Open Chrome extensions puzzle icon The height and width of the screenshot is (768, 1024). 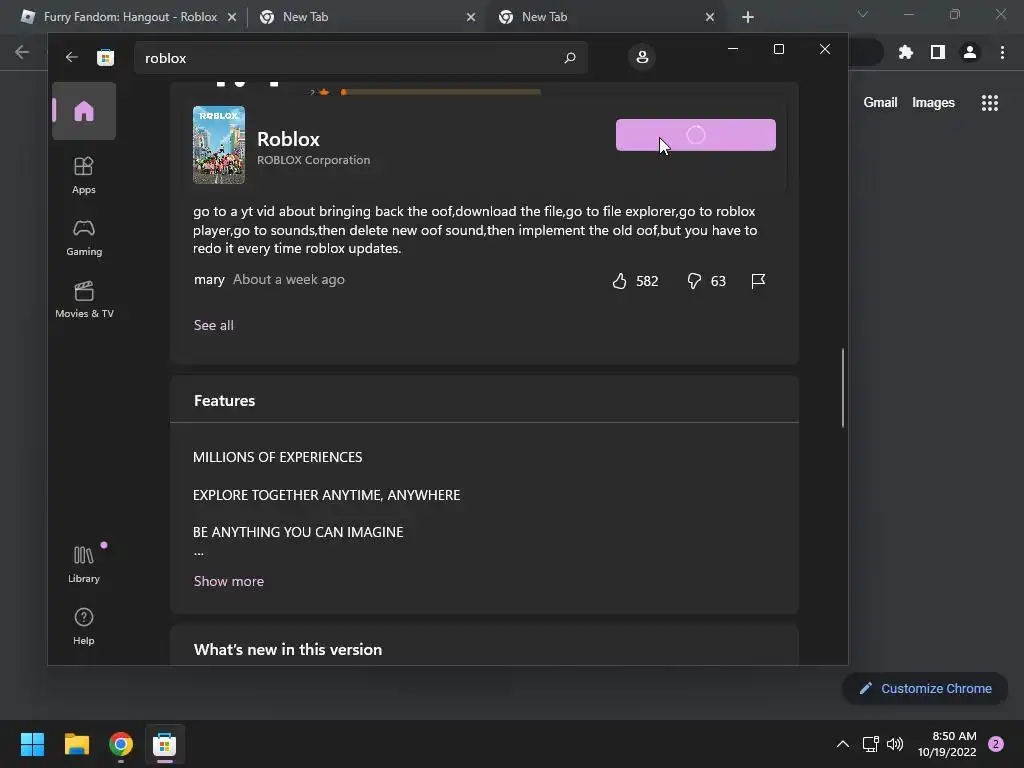[x=905, y=52]
